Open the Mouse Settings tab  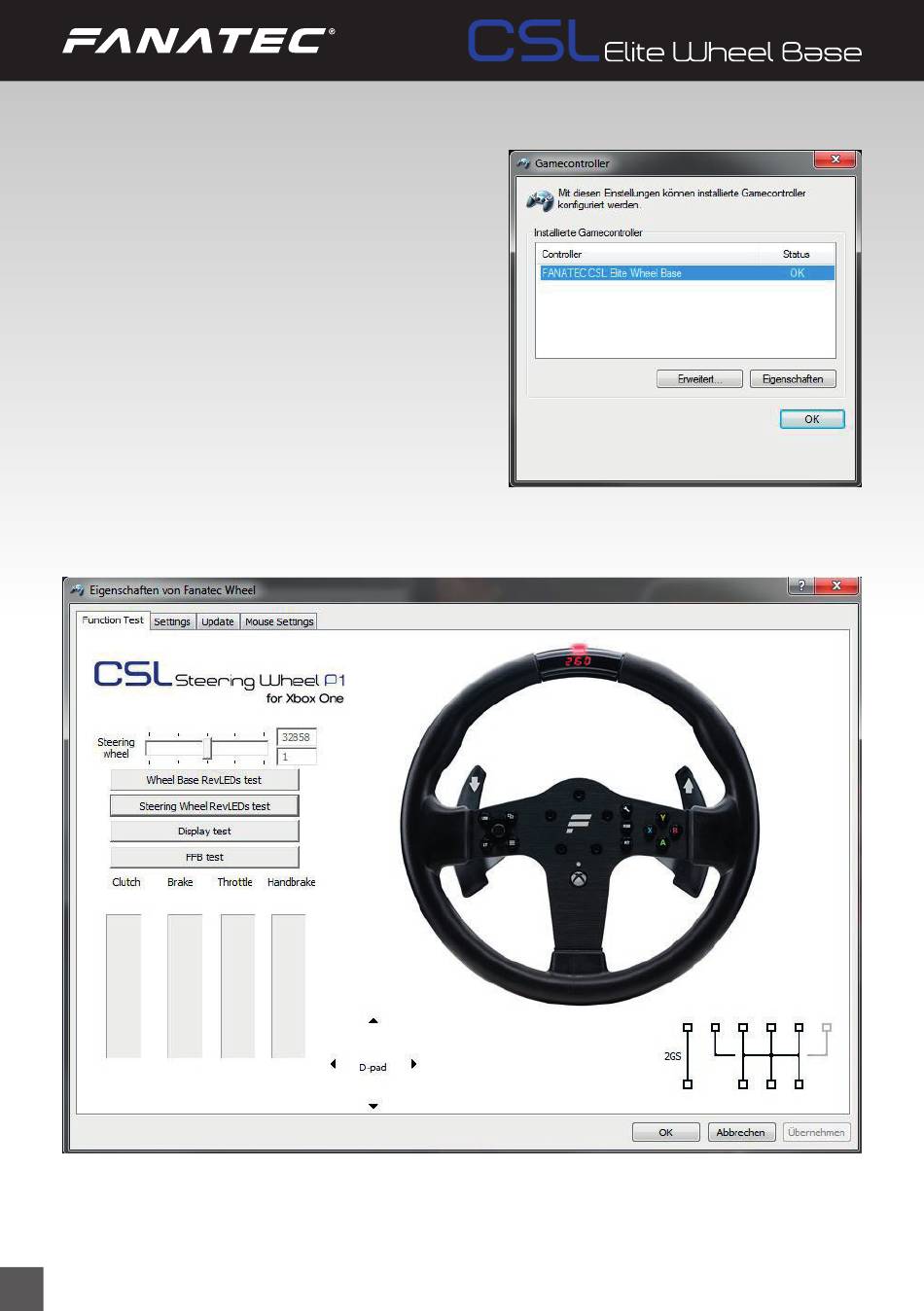[x=279, y=621]
